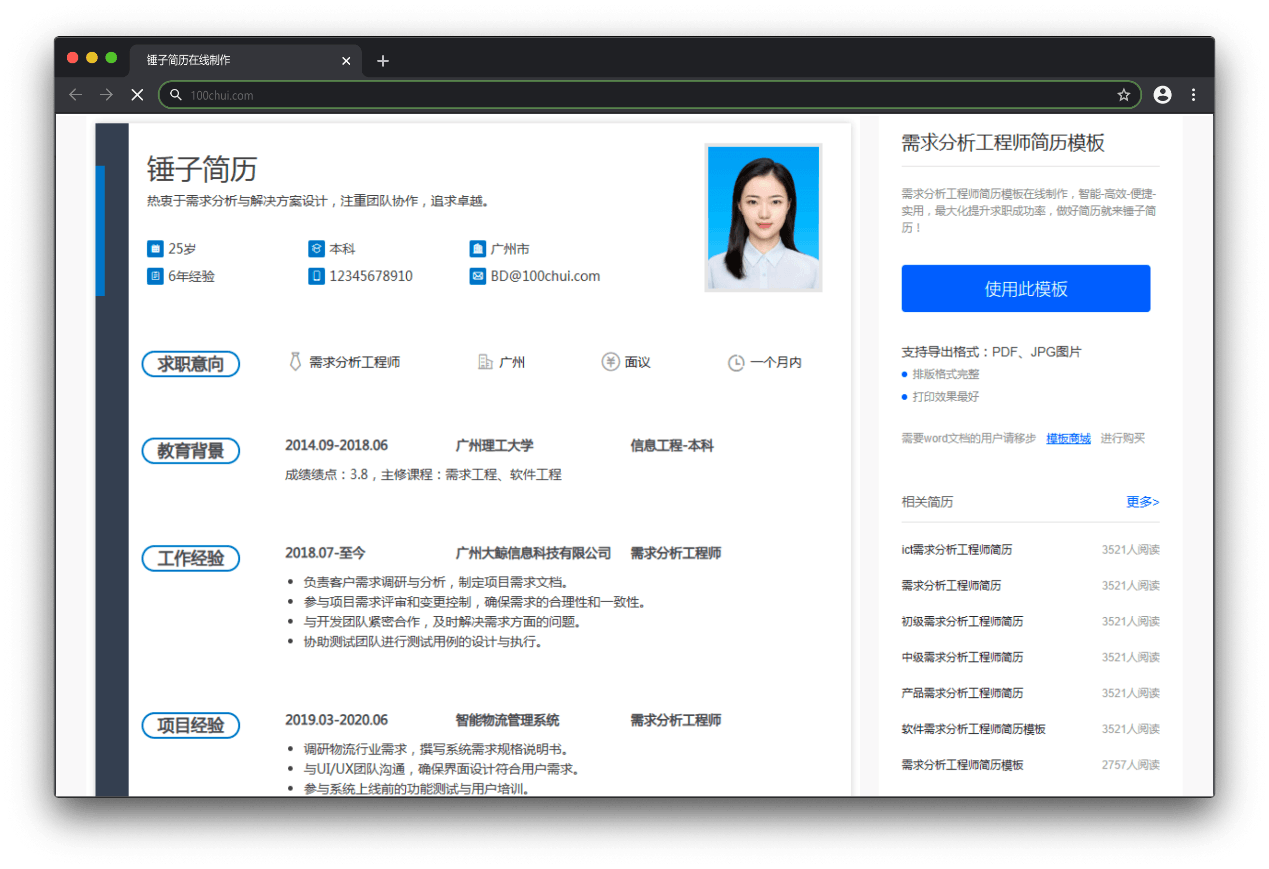The image size is (1269, 869).
Task: Click the clock icon next to 一个月内
Action: (736, 363)
